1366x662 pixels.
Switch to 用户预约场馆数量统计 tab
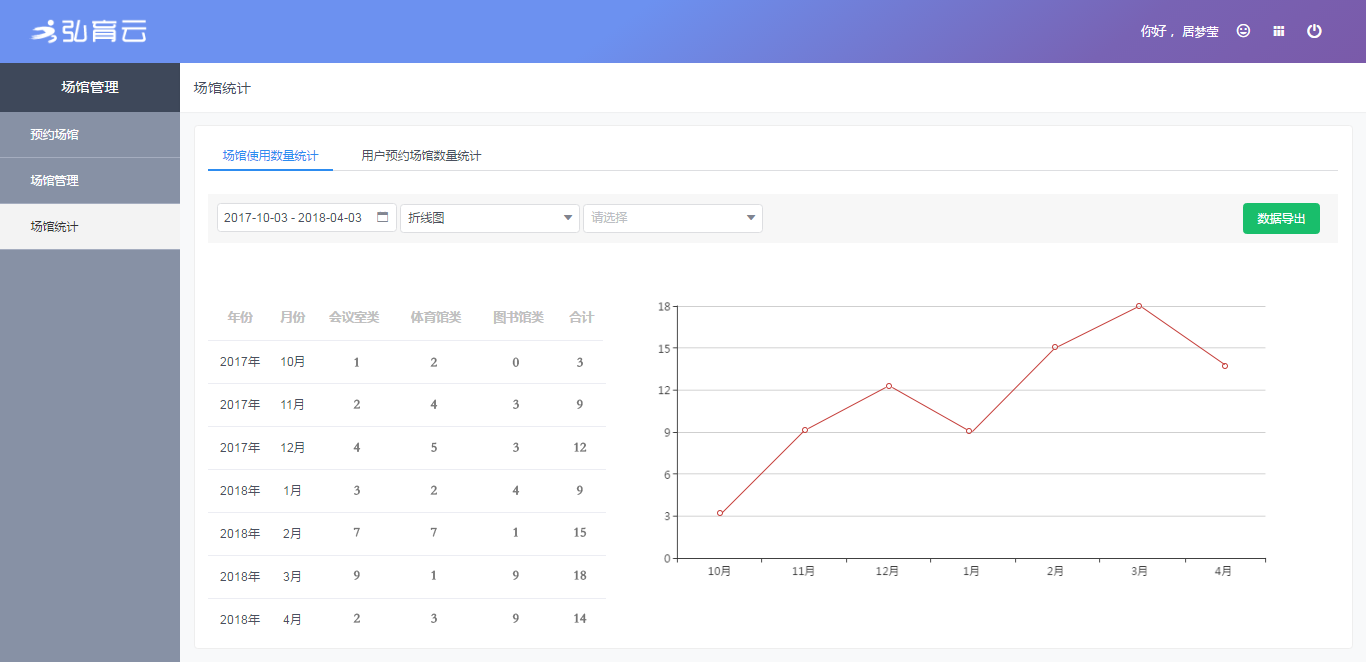point(421,156)
